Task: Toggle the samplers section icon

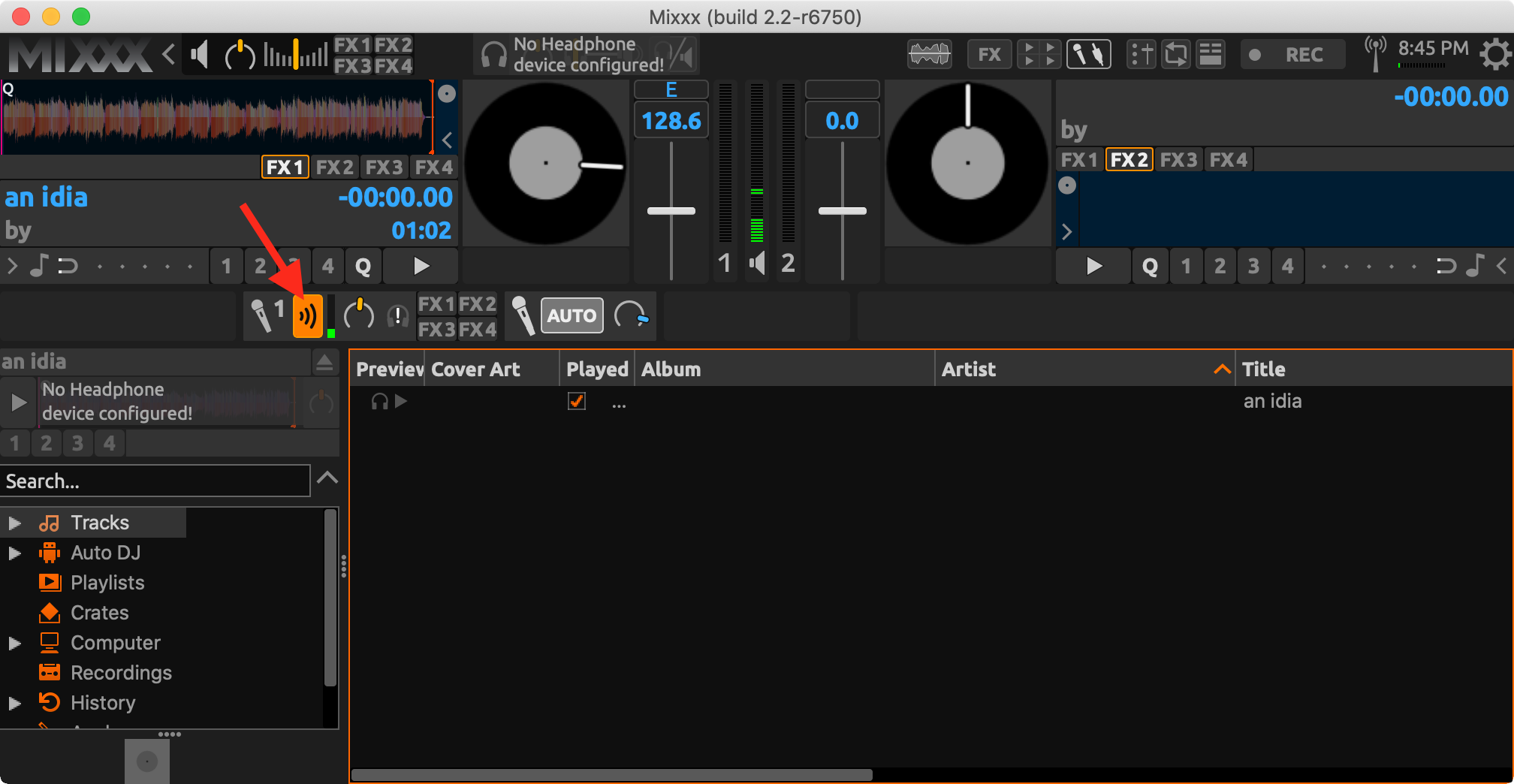Action: pyautogui.click(x=1039, y=54)
